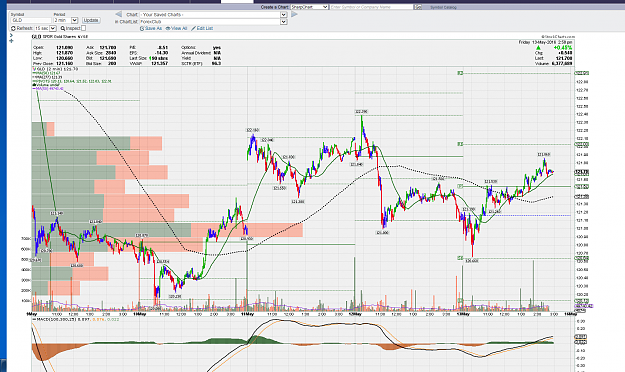The width and height of the screenshot is (625, 372).
Task: Expand the side panel chevron arrow
Action: point(11,35)
